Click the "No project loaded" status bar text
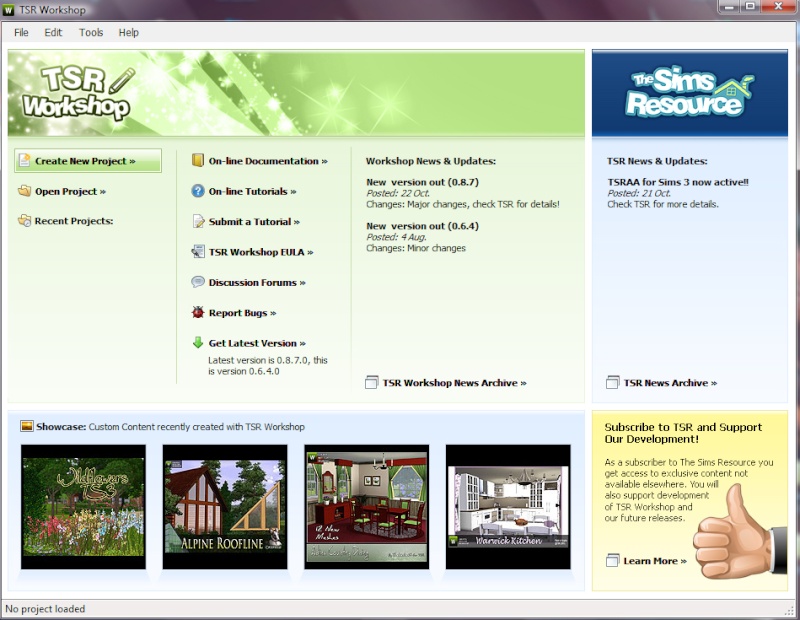This screenshot has height=620, width=800. click(45, 609)
